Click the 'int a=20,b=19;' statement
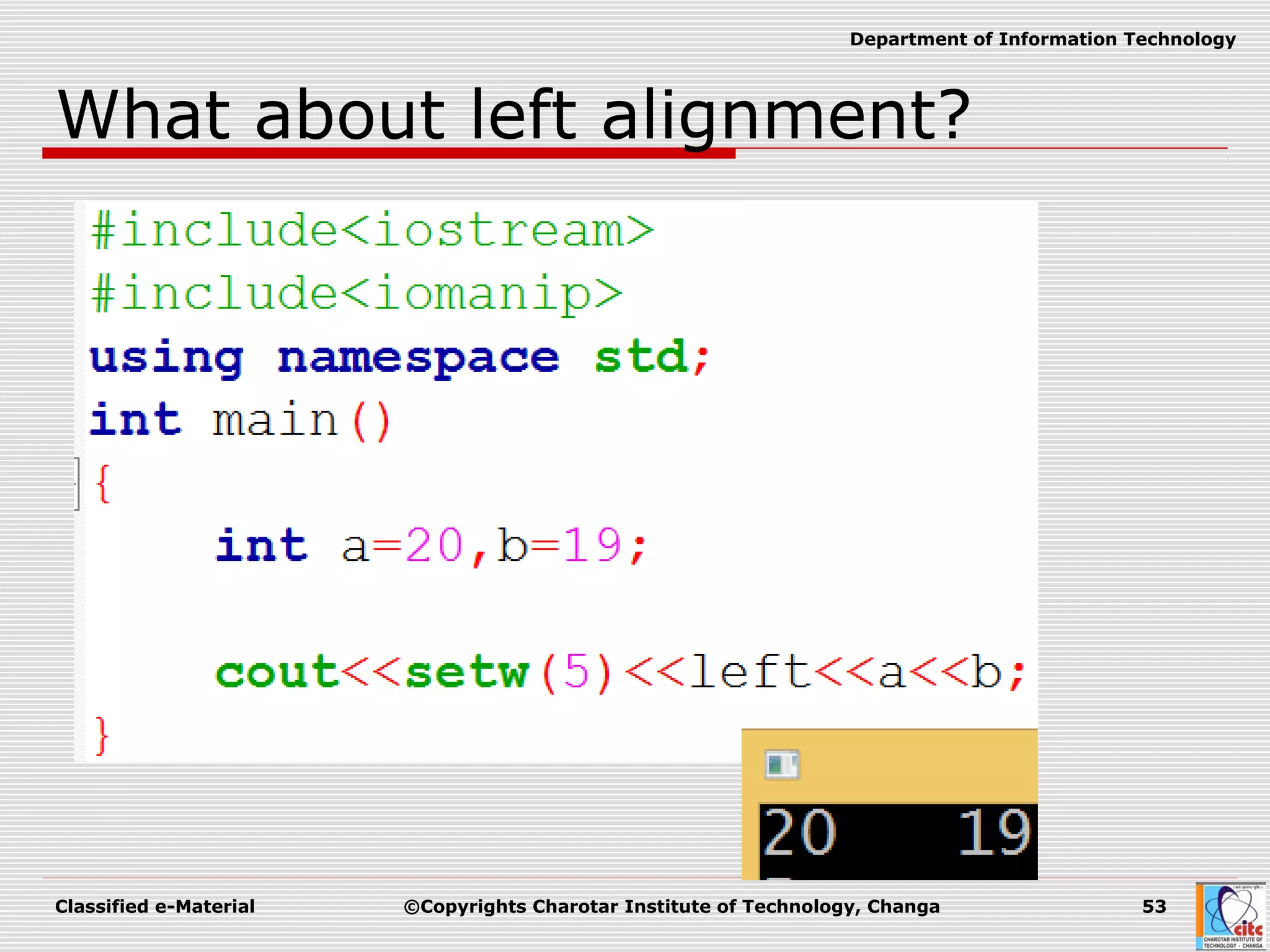Viewport: 1270px width, 952px height. [x=431, y=546]
